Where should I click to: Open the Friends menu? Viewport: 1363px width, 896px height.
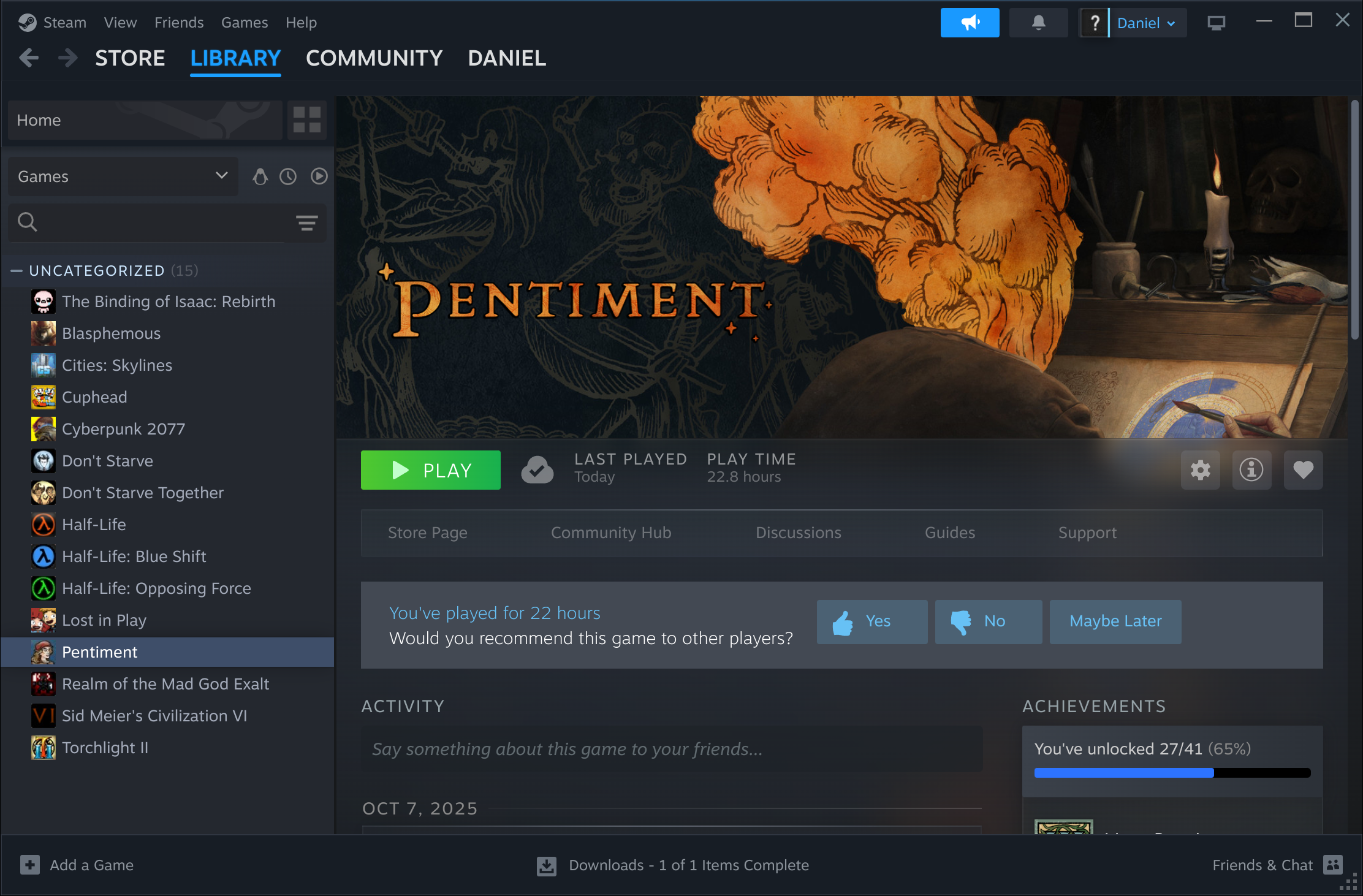[x=179, y=23]
